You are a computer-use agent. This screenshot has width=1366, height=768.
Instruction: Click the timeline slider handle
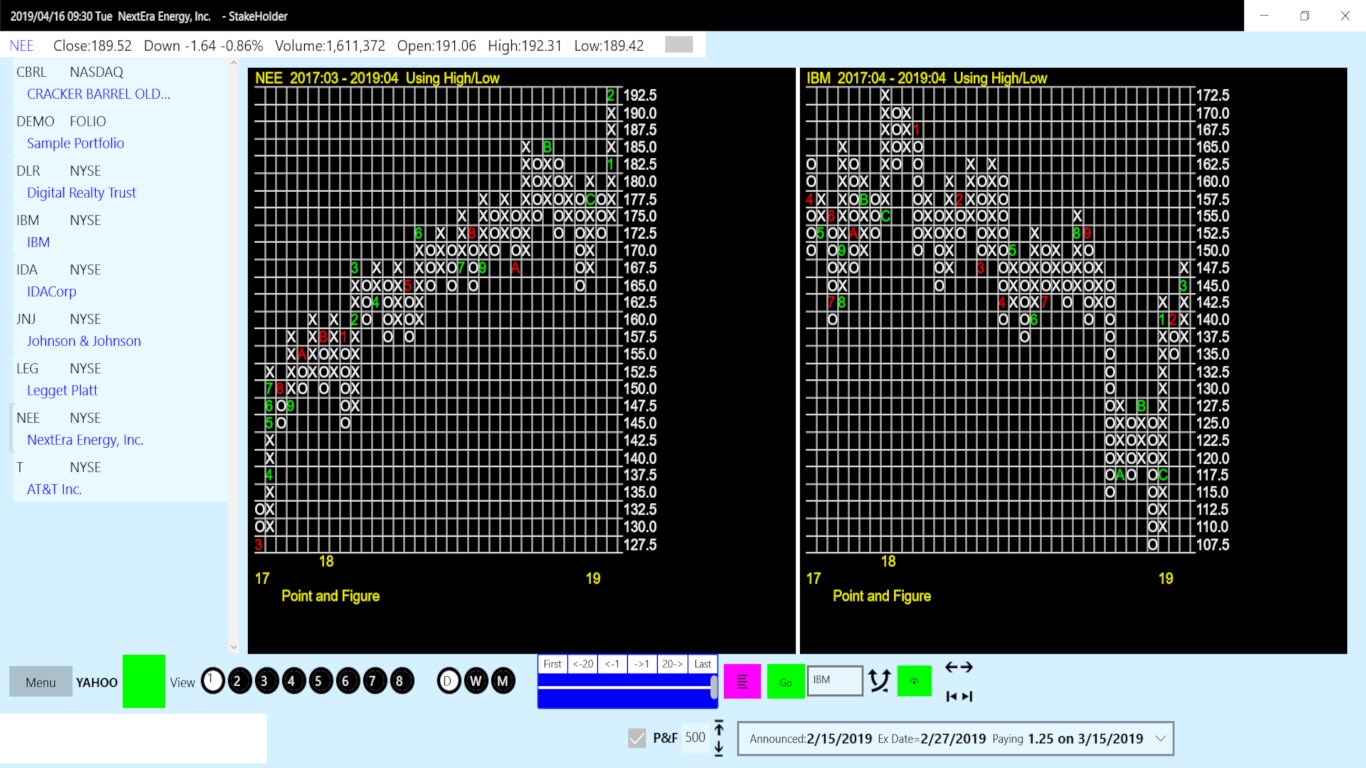tap(713, 687)
